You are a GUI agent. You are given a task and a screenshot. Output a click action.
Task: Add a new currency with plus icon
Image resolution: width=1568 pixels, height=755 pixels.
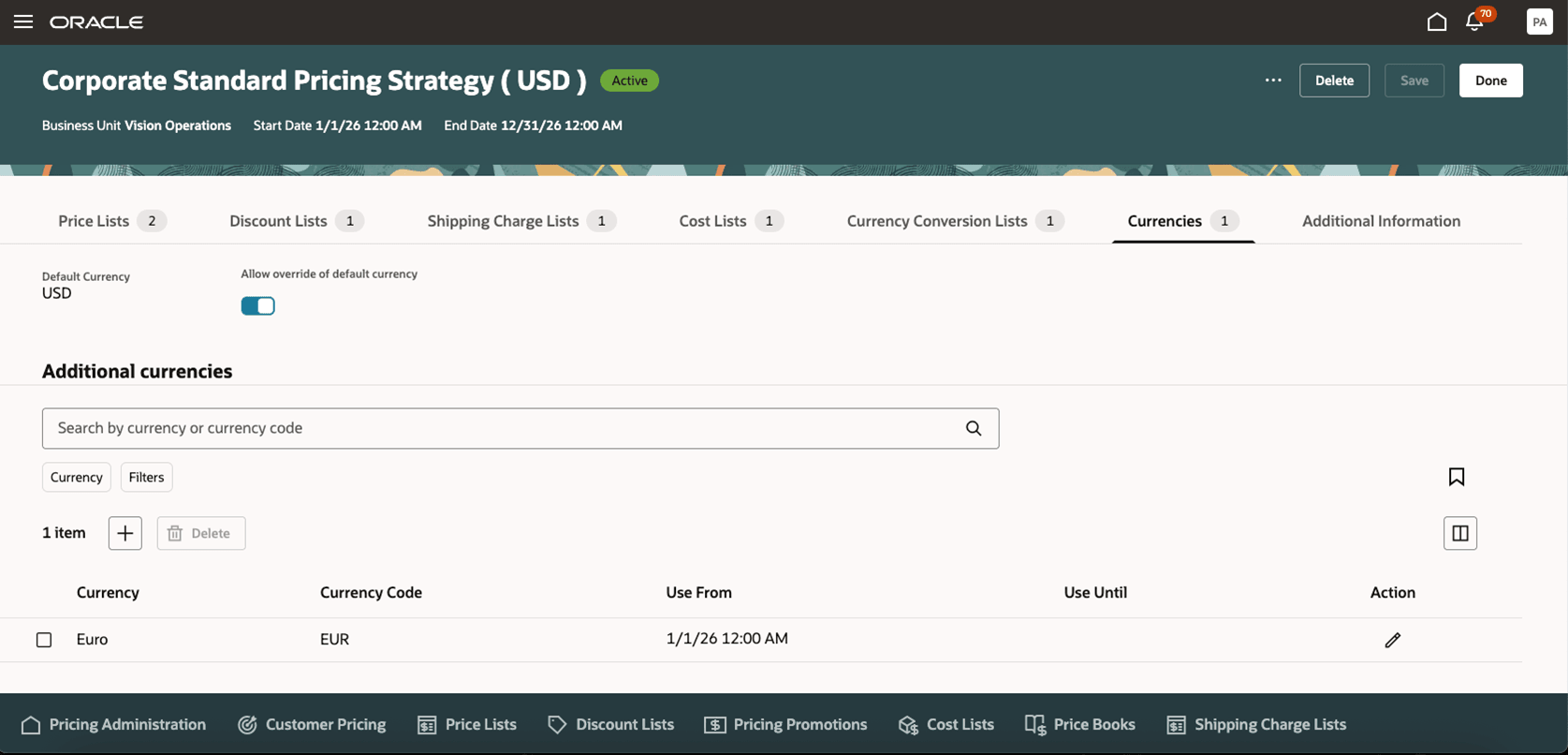(125, 533)
